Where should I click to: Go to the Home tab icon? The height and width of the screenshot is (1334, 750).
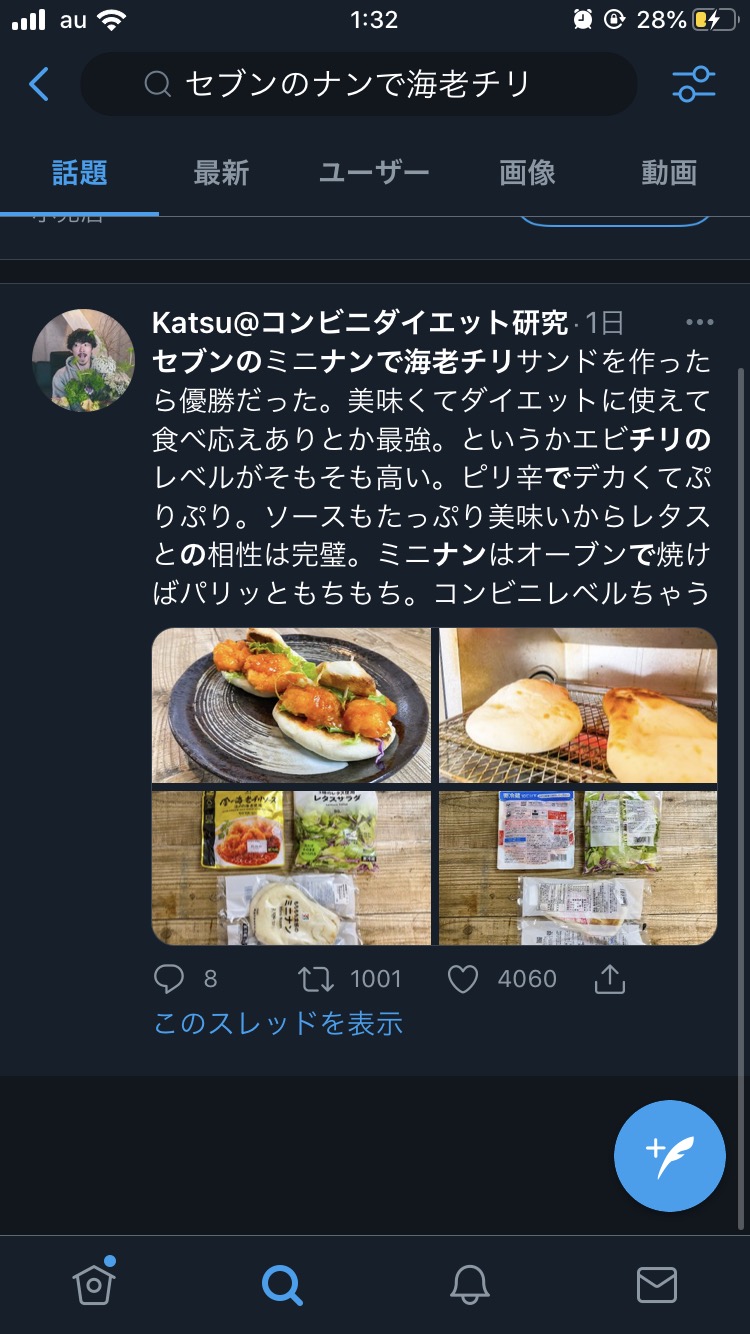coord(94,1283)
